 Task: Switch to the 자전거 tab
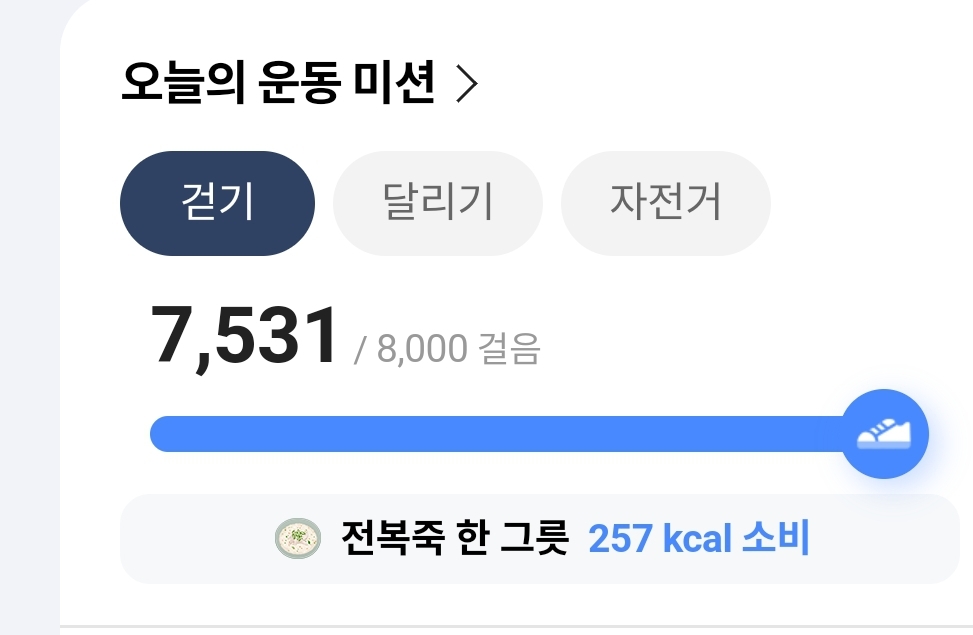666,203
